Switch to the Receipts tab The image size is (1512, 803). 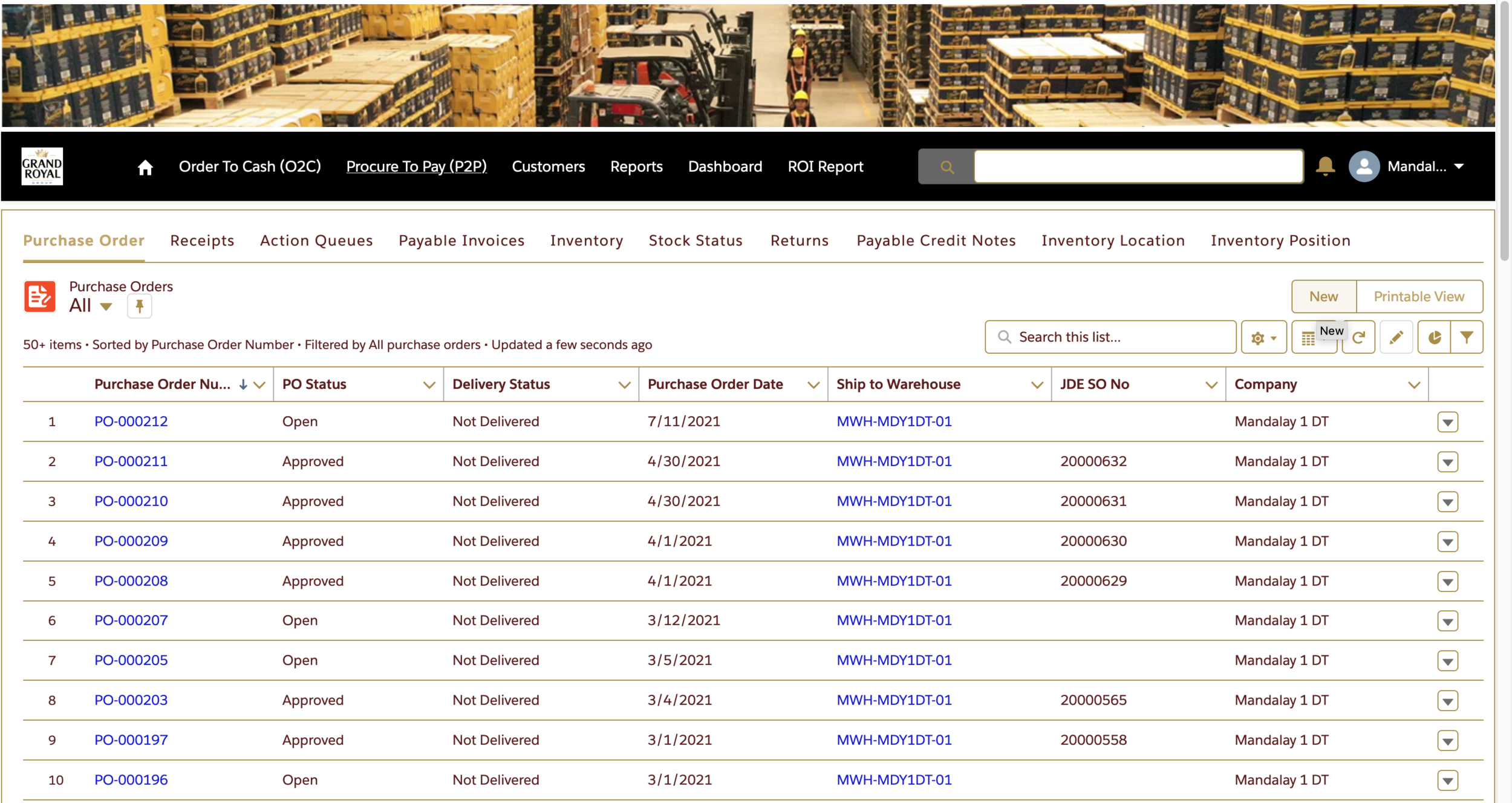(x=202, y=241)
